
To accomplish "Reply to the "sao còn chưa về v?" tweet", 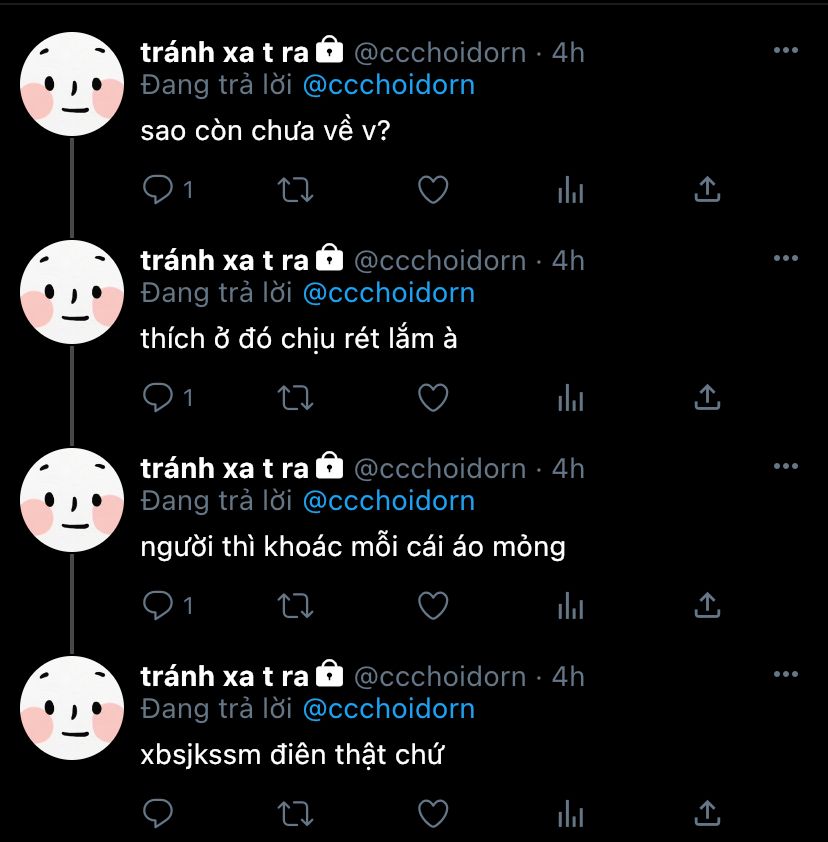I will pos(157,190).
